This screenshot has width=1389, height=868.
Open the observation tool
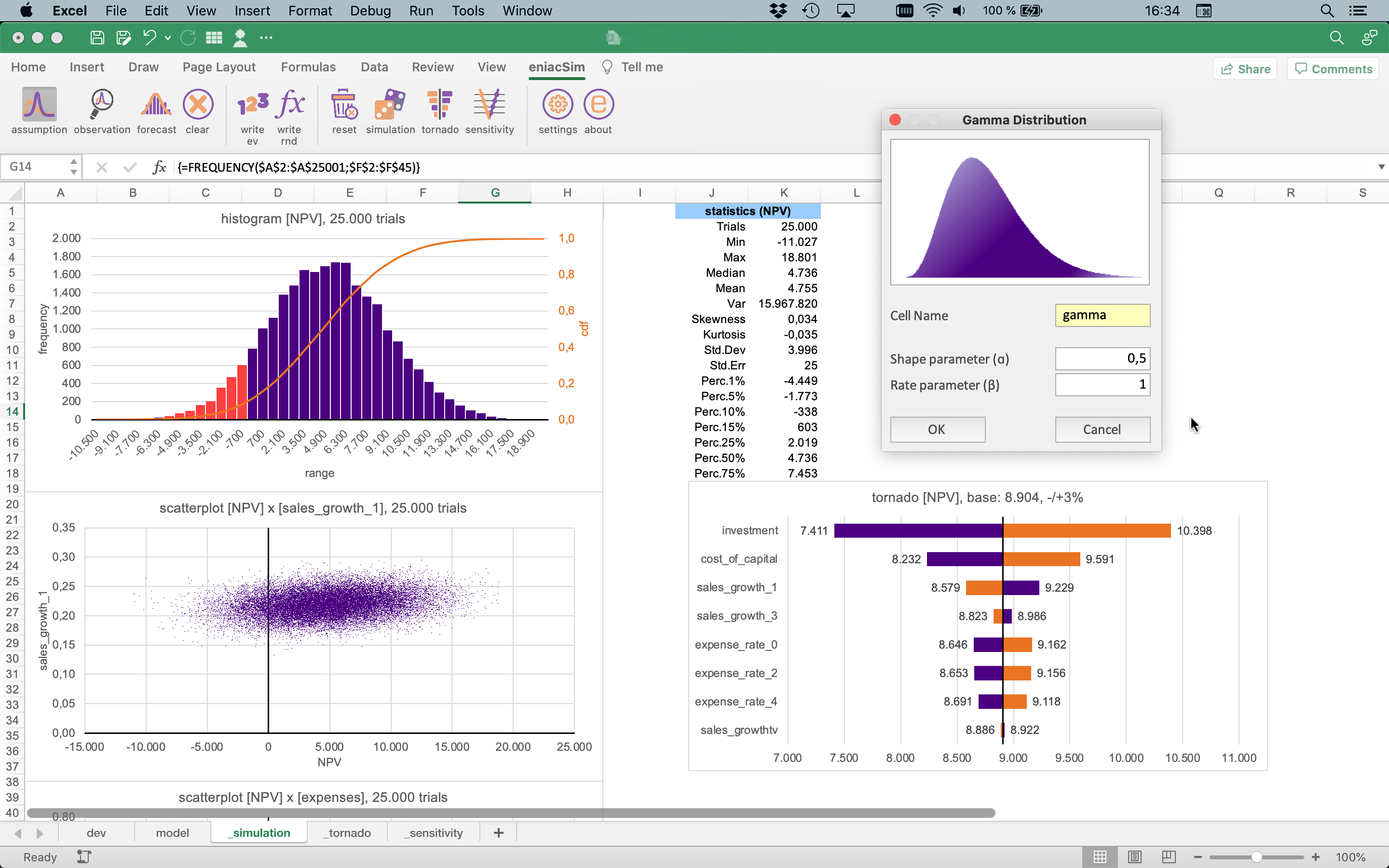coord(102,105)
